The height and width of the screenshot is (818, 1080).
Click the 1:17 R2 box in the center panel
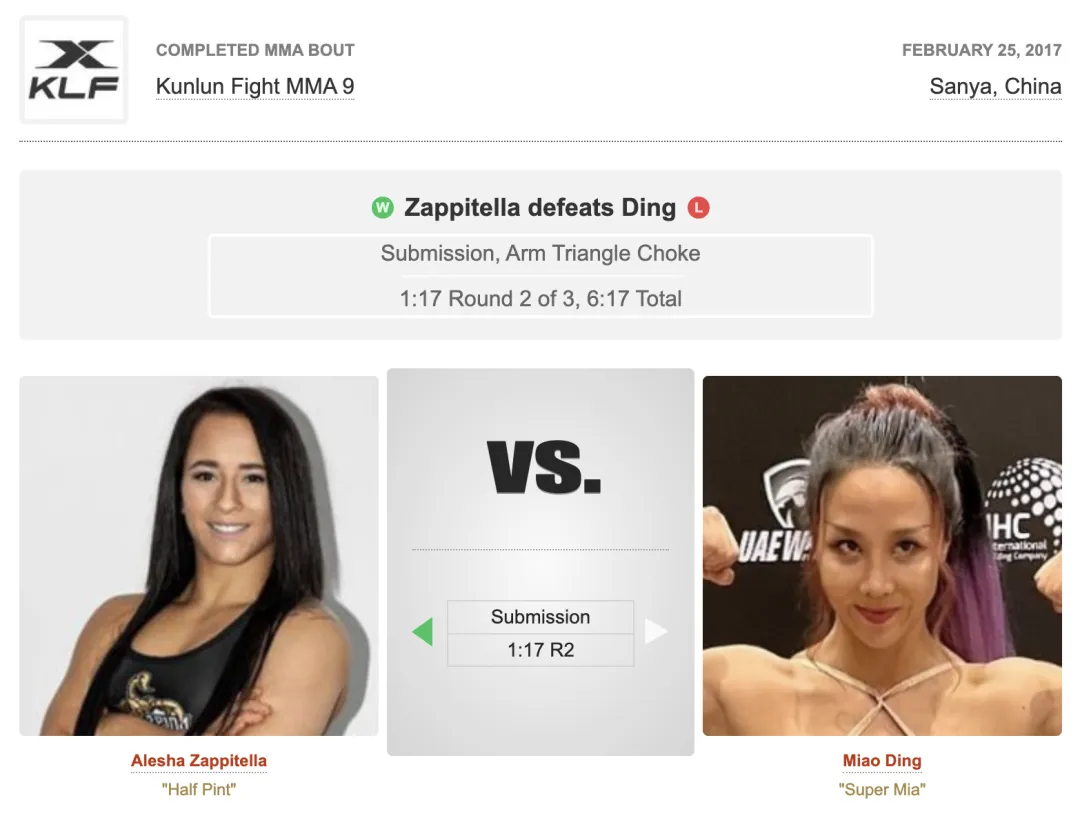[x=541, y=650]
